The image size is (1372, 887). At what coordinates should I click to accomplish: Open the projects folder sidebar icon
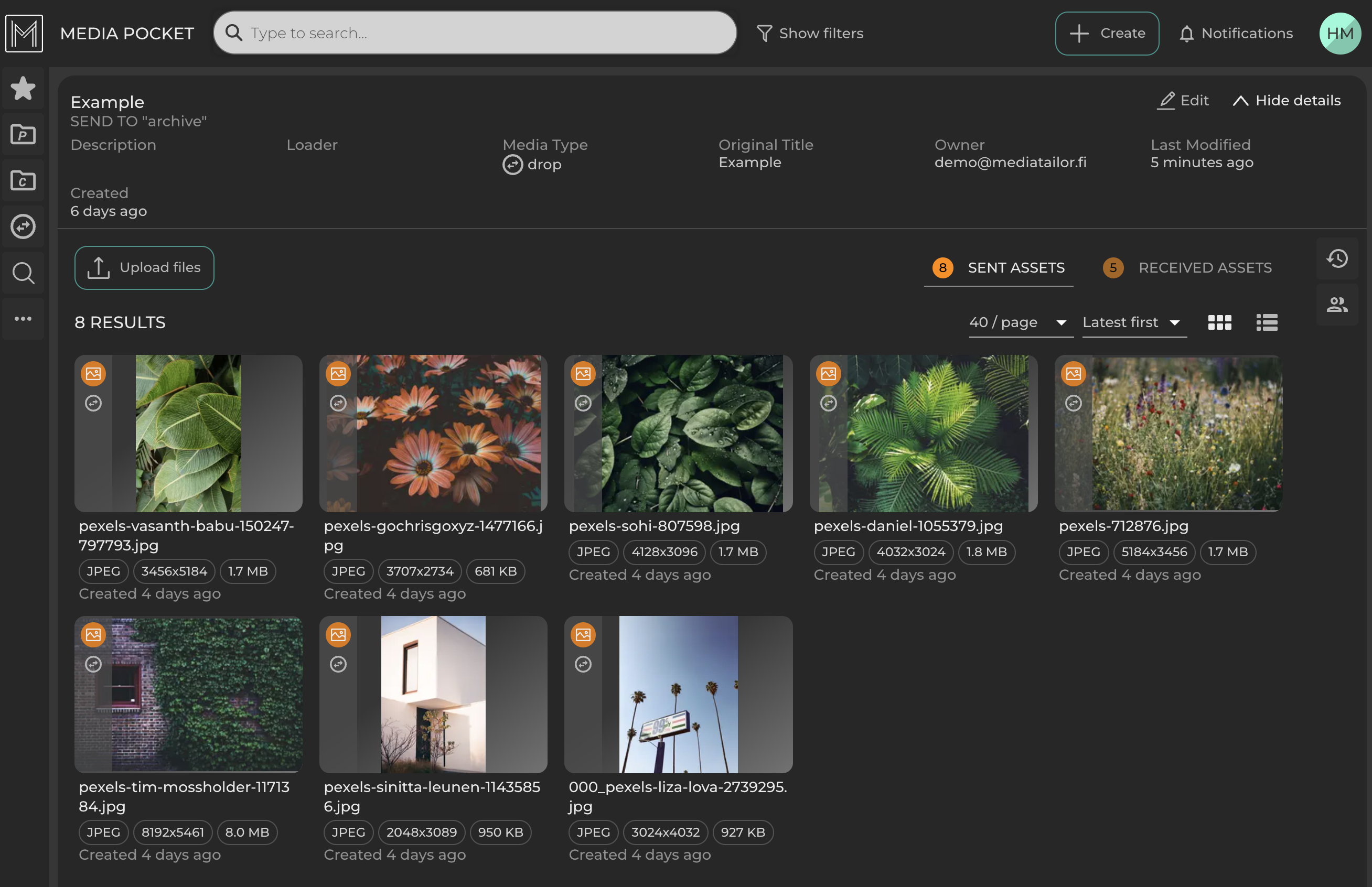tap(23, 134)
